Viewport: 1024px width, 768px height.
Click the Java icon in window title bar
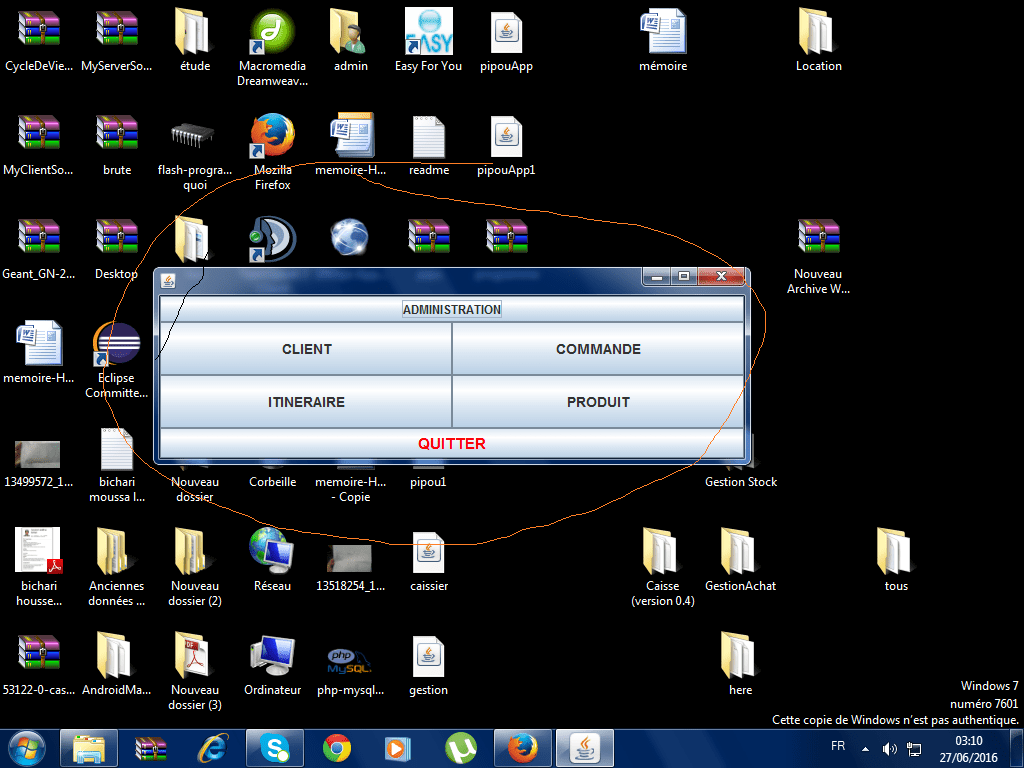click(168, 280)
